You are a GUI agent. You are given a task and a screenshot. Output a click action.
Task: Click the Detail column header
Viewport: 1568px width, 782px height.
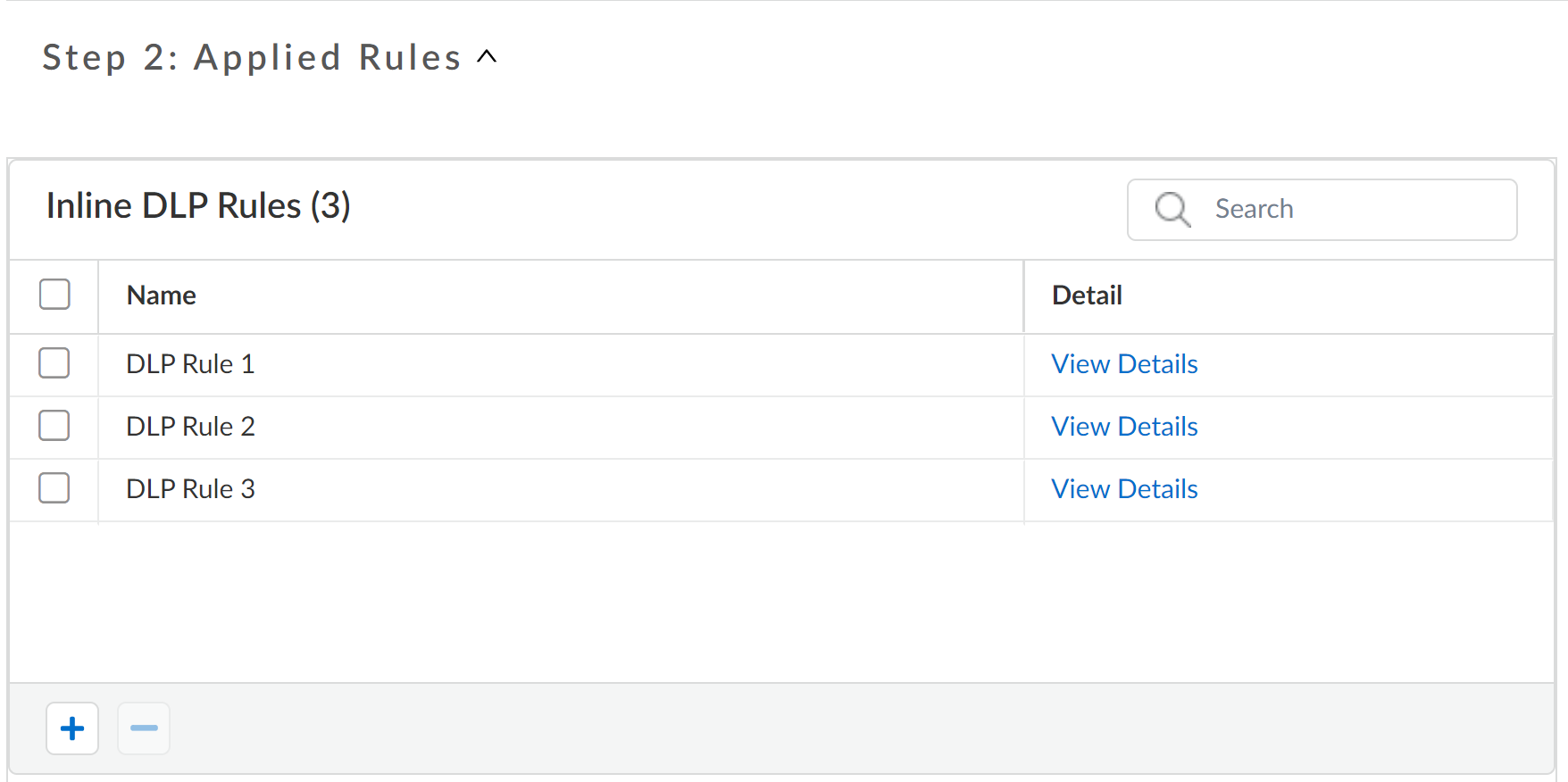click(1087, 295)
